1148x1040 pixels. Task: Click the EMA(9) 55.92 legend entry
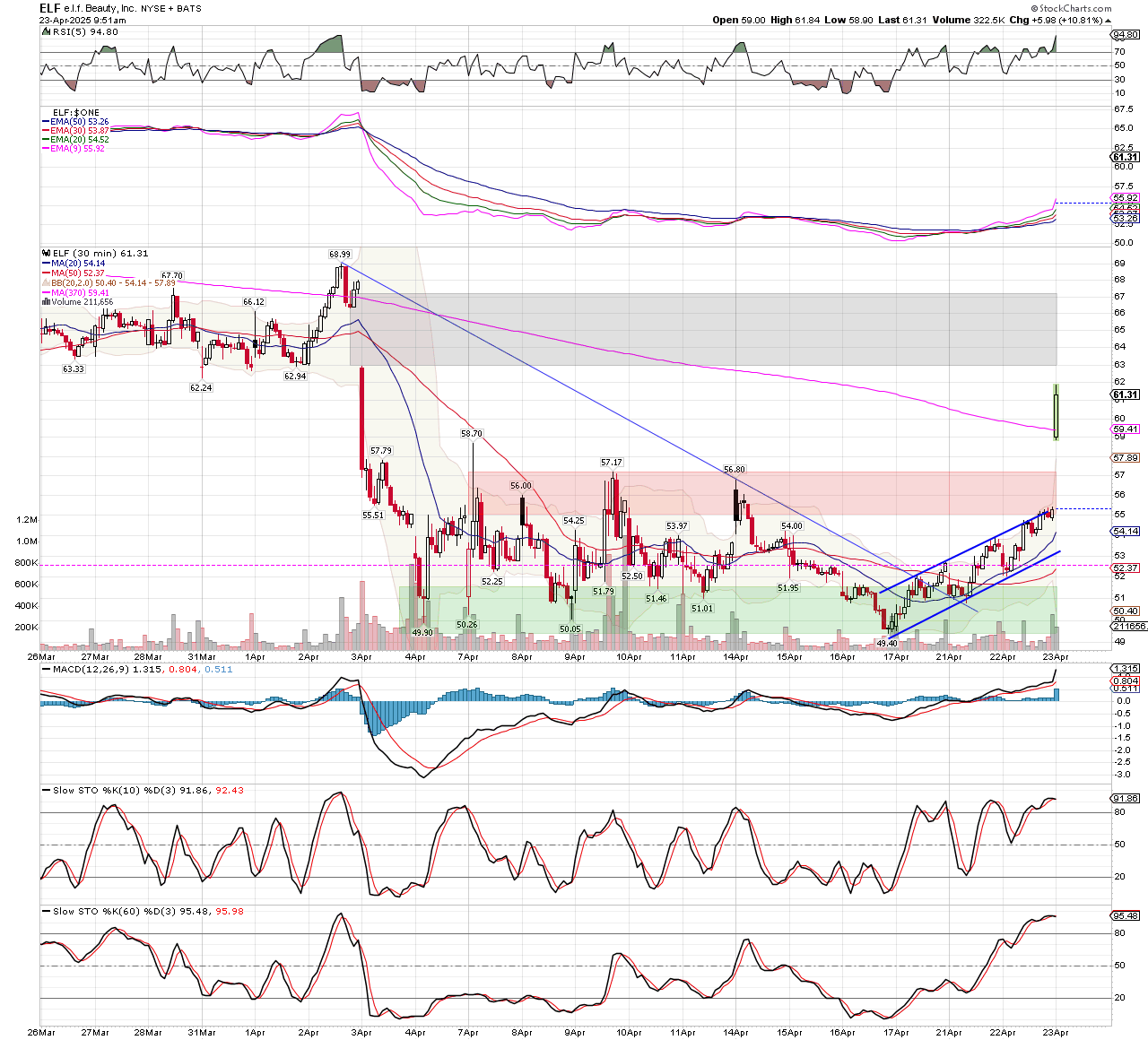74,149
